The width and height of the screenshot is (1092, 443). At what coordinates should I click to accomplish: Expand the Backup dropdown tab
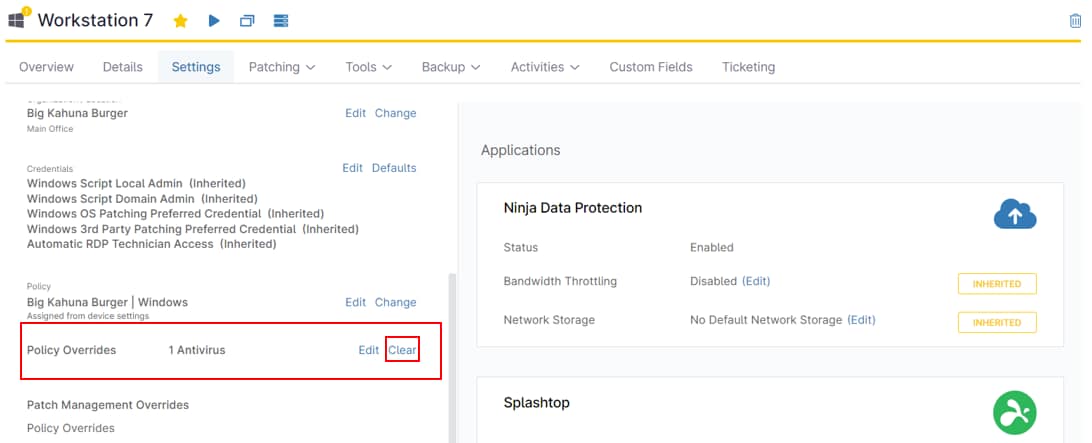tap(451, 67)
